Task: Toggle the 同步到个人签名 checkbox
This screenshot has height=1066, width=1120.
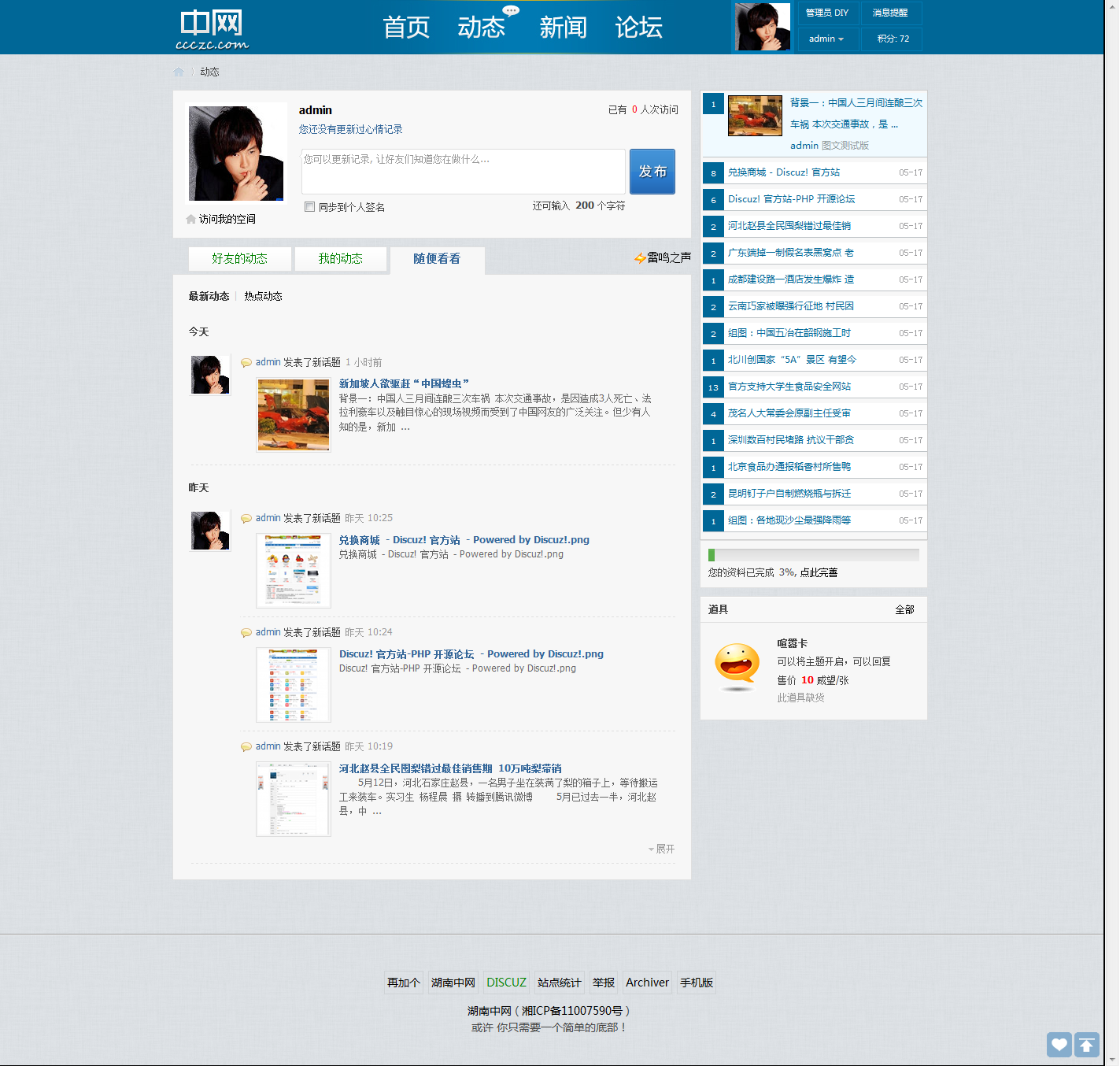Action: (309, 207)
